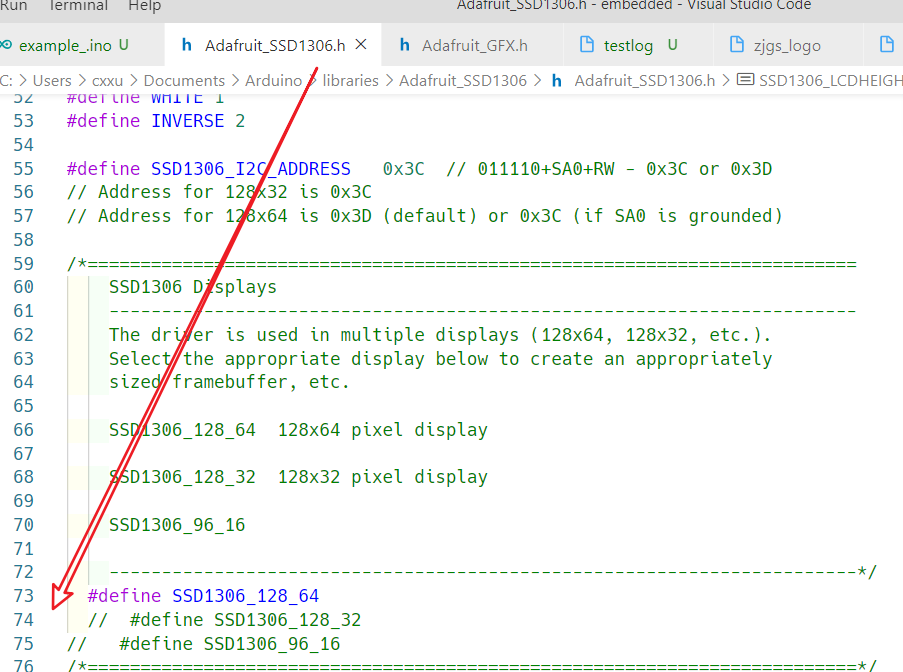
Task: Open the Terminal menu
Action: coord(78,7)
